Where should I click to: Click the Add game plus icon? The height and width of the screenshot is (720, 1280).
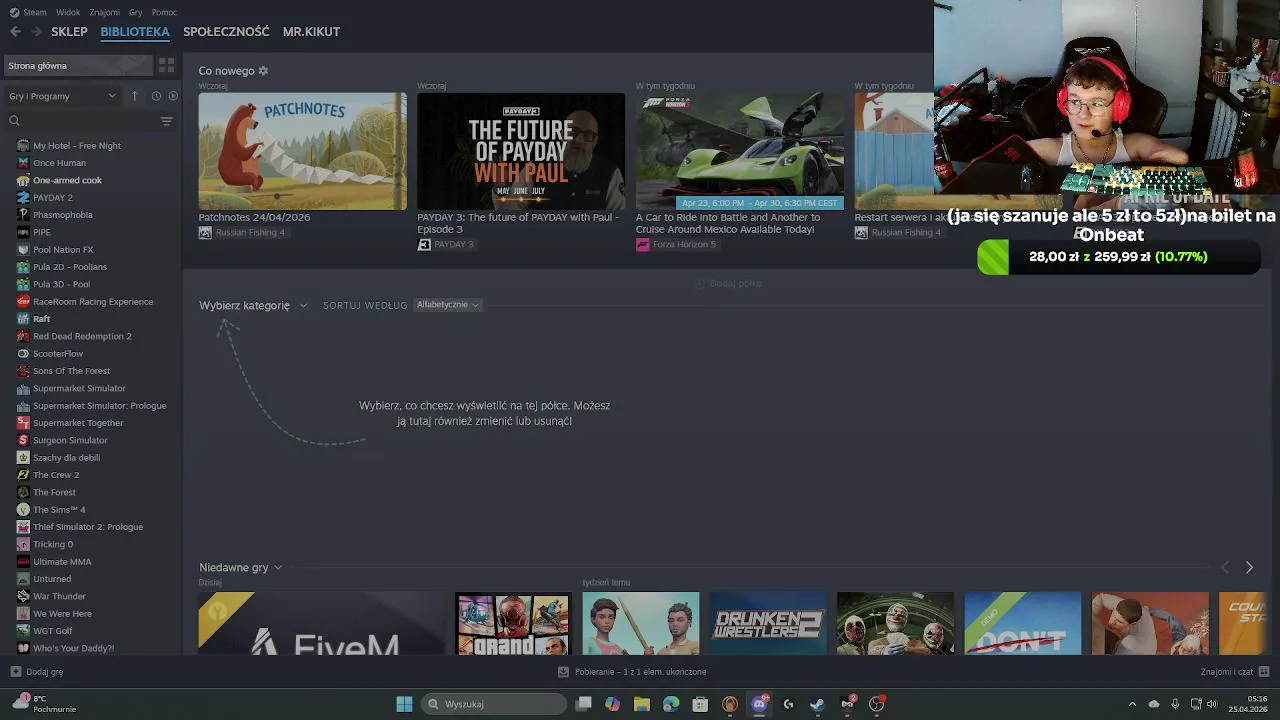pyautogui.click(x=15, y=672)
